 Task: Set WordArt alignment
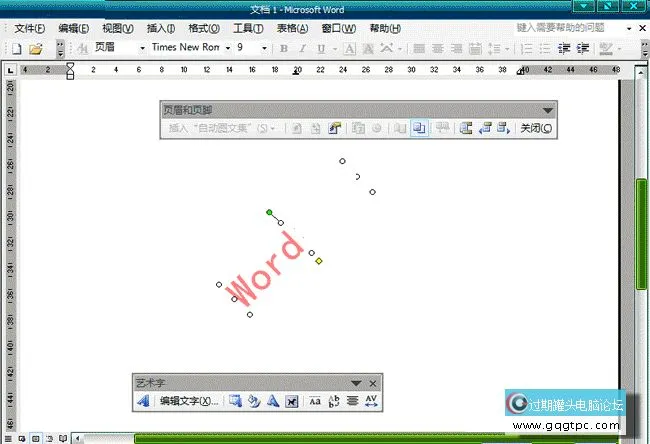pyautogui.click(x=352, y=401)
